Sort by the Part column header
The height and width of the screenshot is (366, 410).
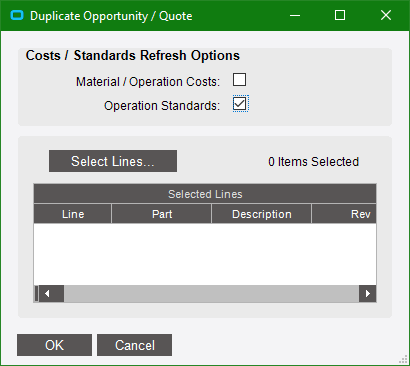tap(162, 214)
